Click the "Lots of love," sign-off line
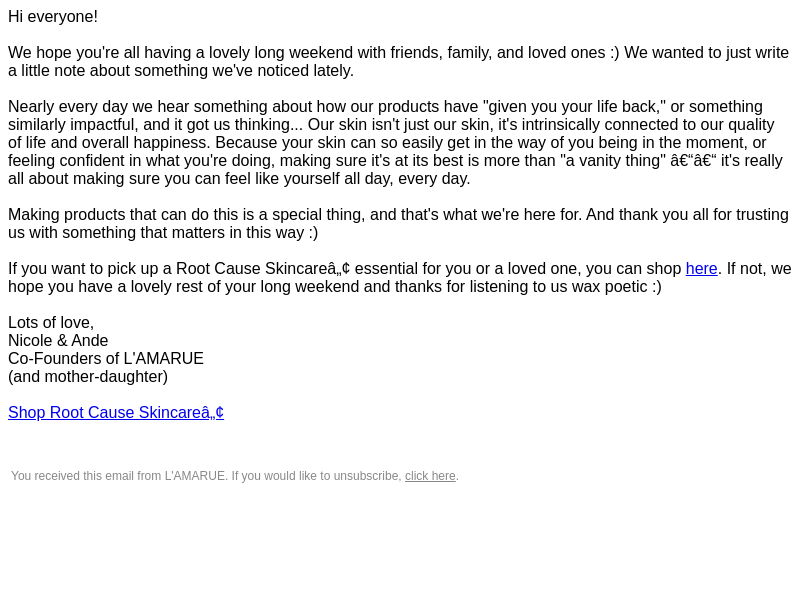 [x=51, y=322]
